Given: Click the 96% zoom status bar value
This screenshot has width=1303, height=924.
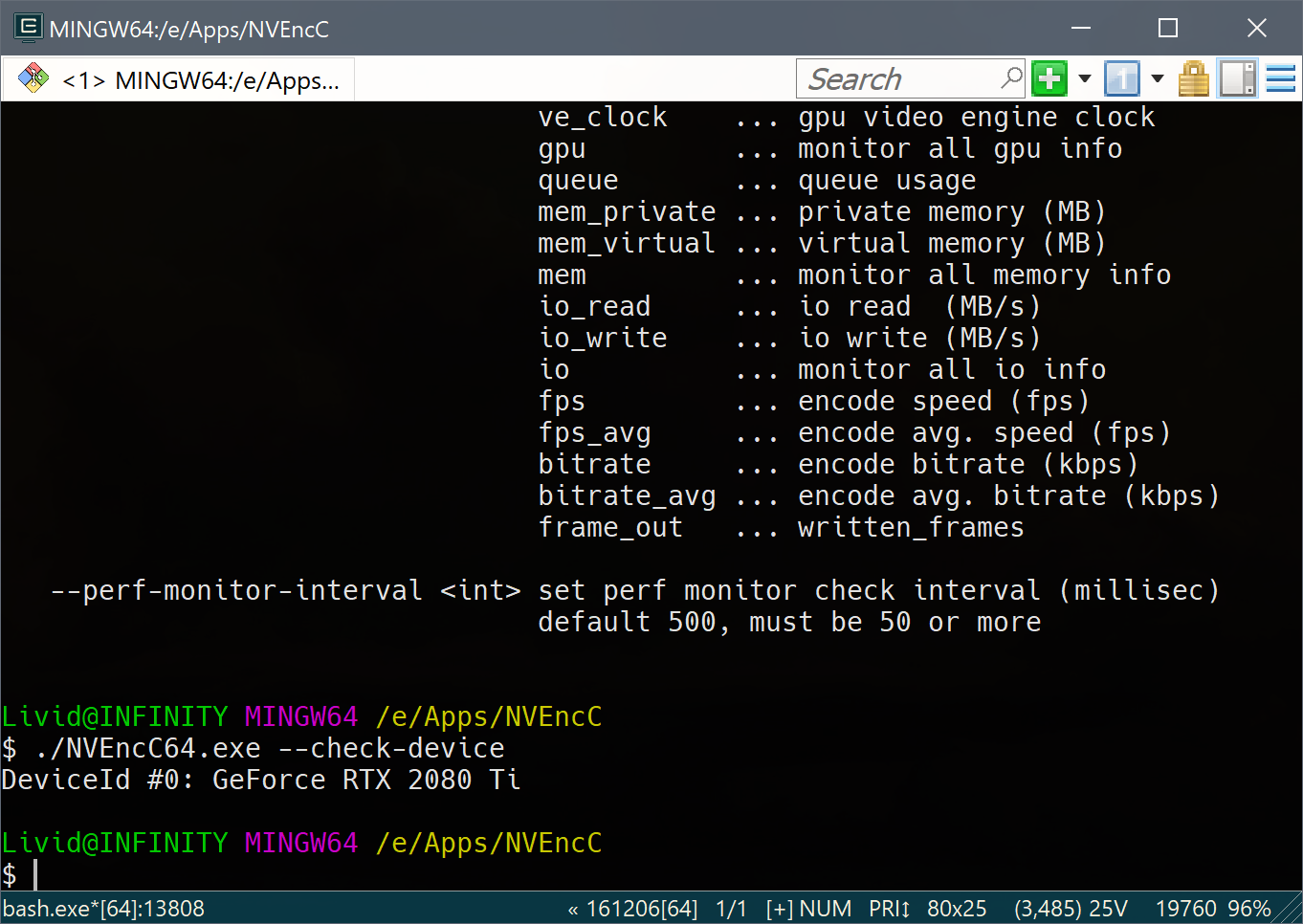Looking at the screenshot, I should pos(1248,909).
